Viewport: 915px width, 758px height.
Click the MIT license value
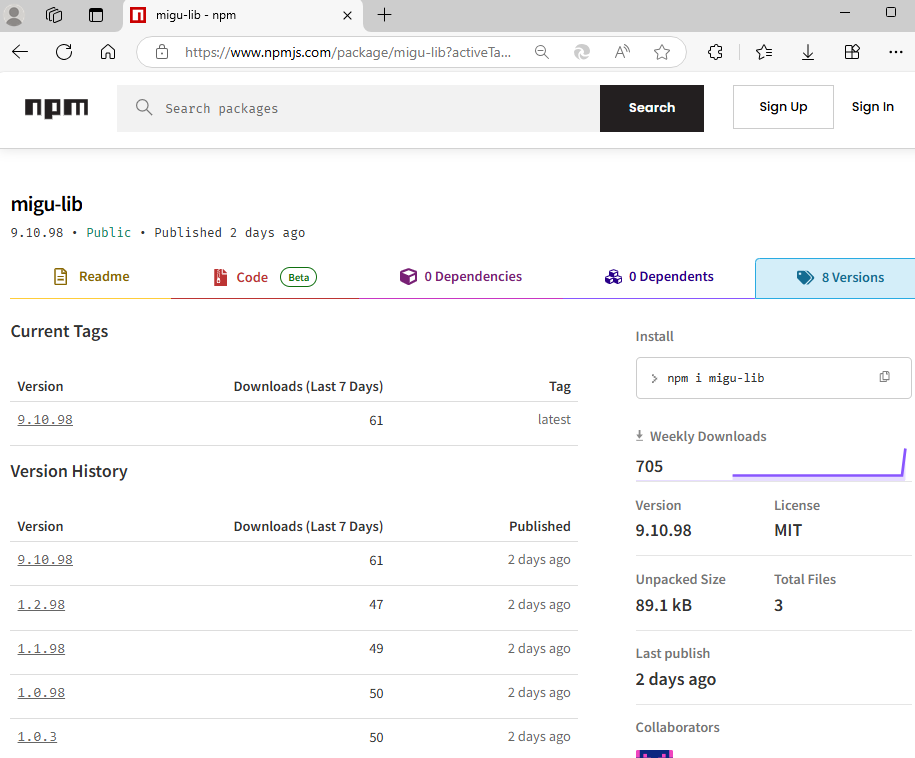coord(788,530)
